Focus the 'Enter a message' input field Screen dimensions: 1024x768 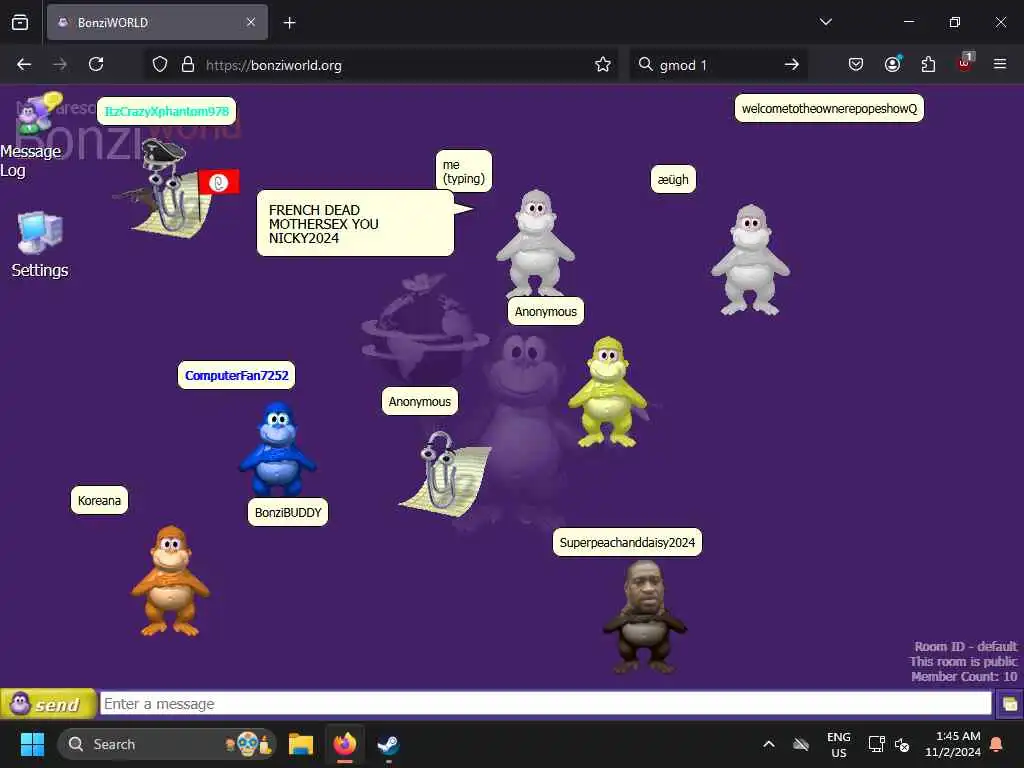click(545, 704)
